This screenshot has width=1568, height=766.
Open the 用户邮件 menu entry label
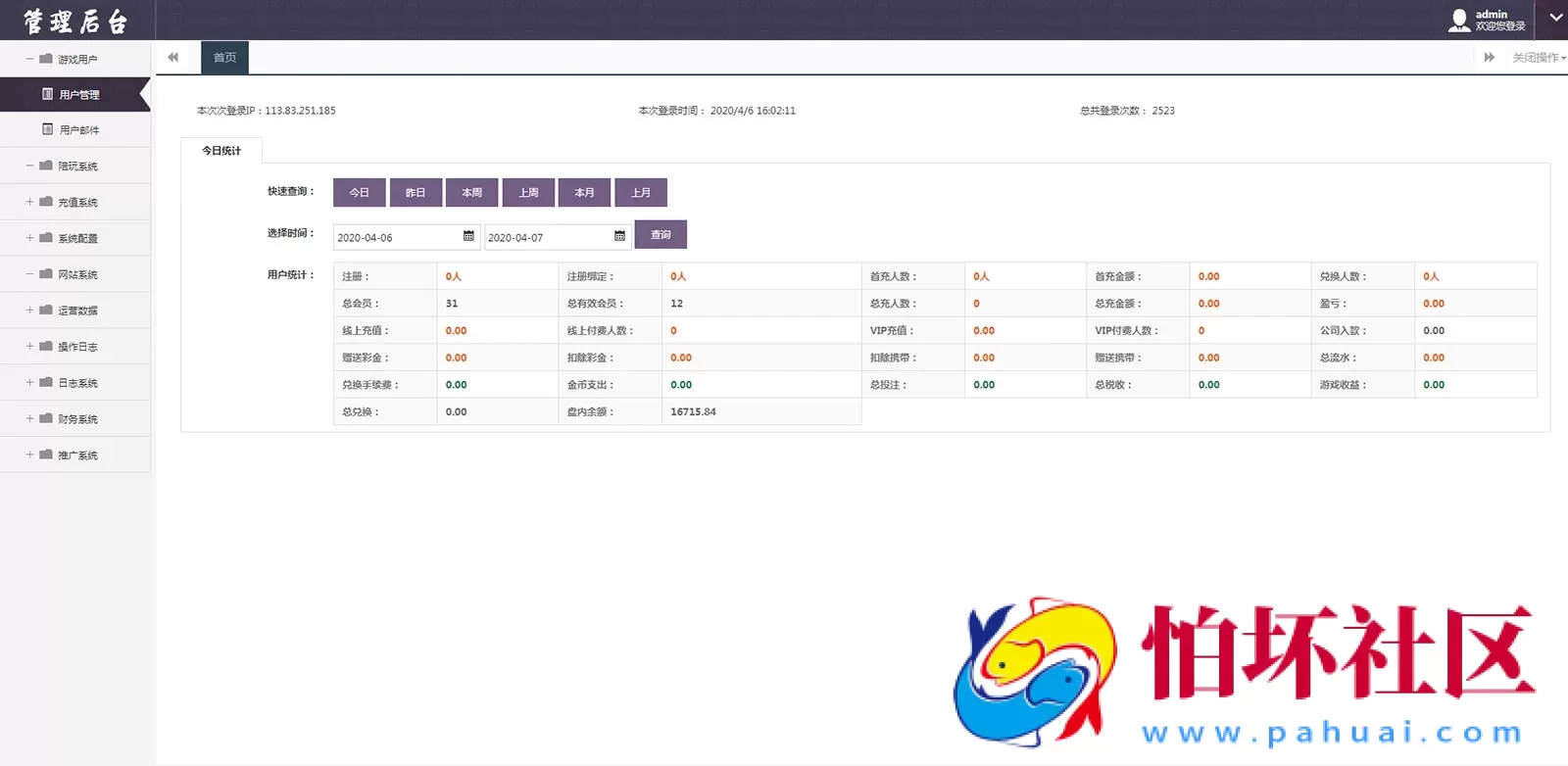(x=79, y=130)
